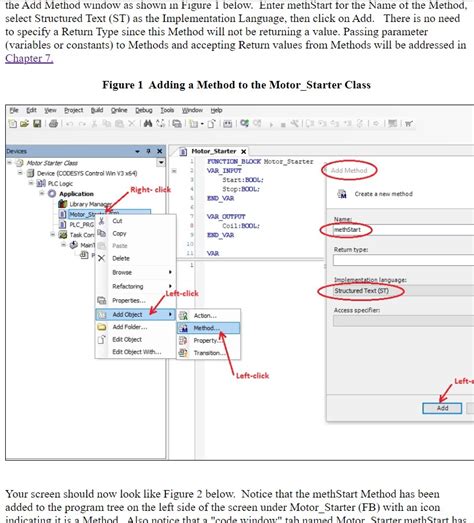Click the Edit Object page icon
Image resolution: width=474 pixels, height=523 pixels.
[x=101, y=340]
